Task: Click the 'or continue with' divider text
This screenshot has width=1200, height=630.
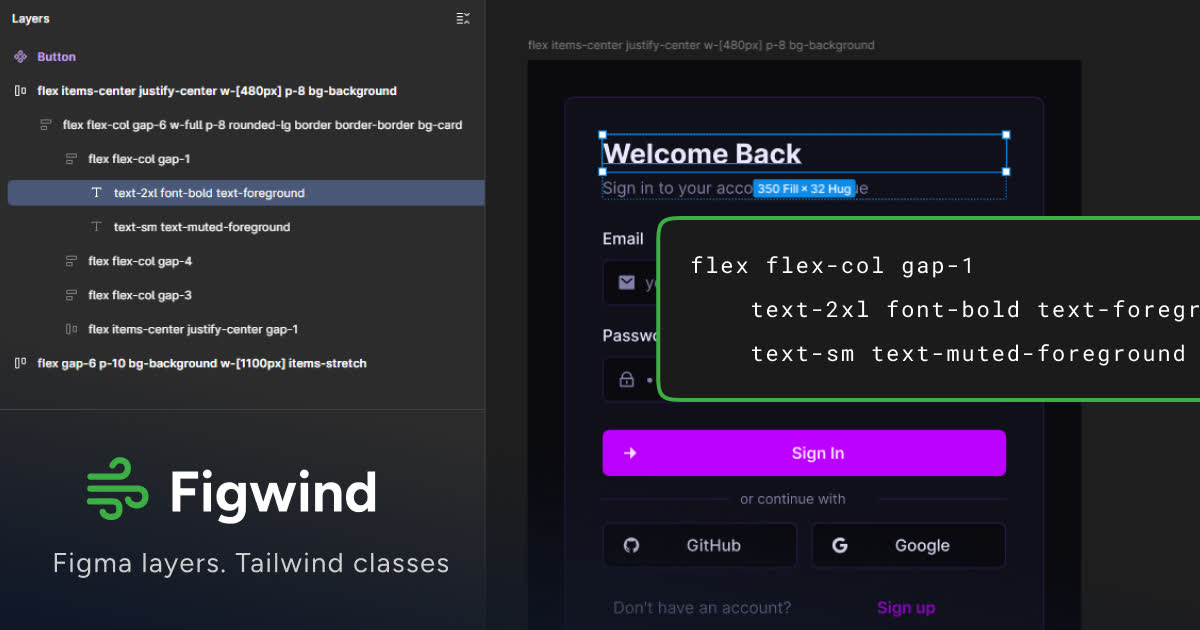Action: pyautogui.click(x=793, y=499)
